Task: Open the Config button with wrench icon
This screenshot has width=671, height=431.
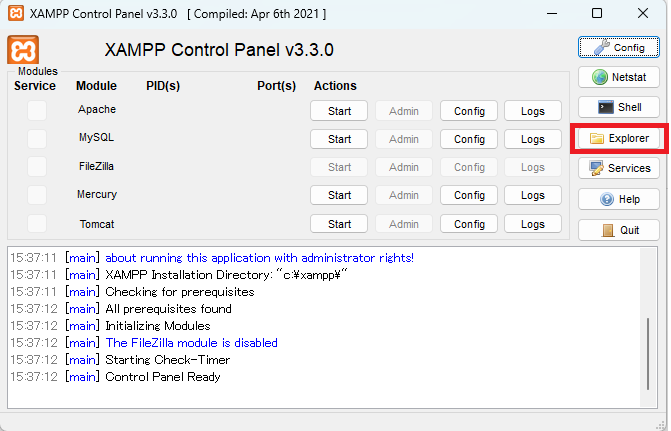Action: (618, 47)
